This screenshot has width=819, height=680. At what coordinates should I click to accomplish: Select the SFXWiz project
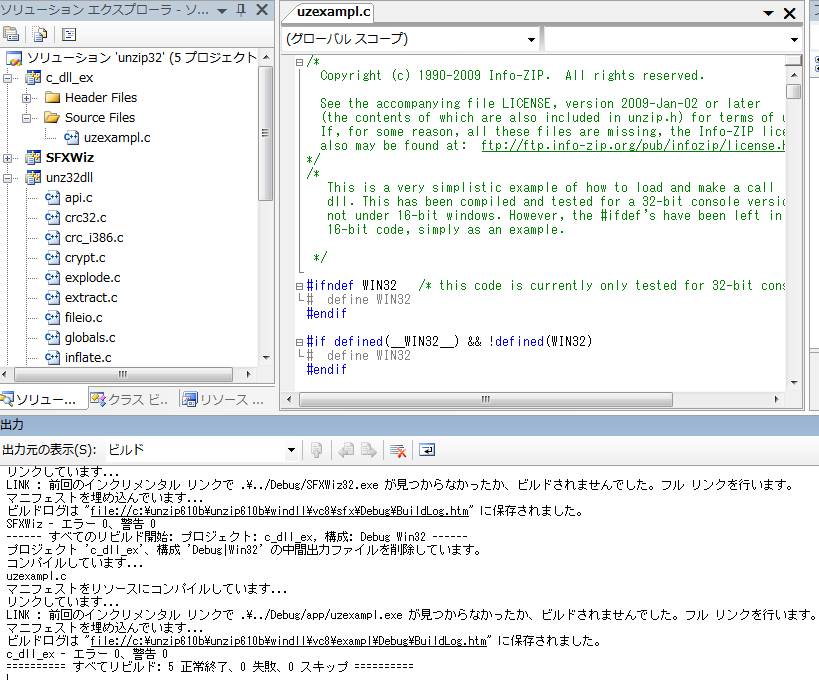69,158
